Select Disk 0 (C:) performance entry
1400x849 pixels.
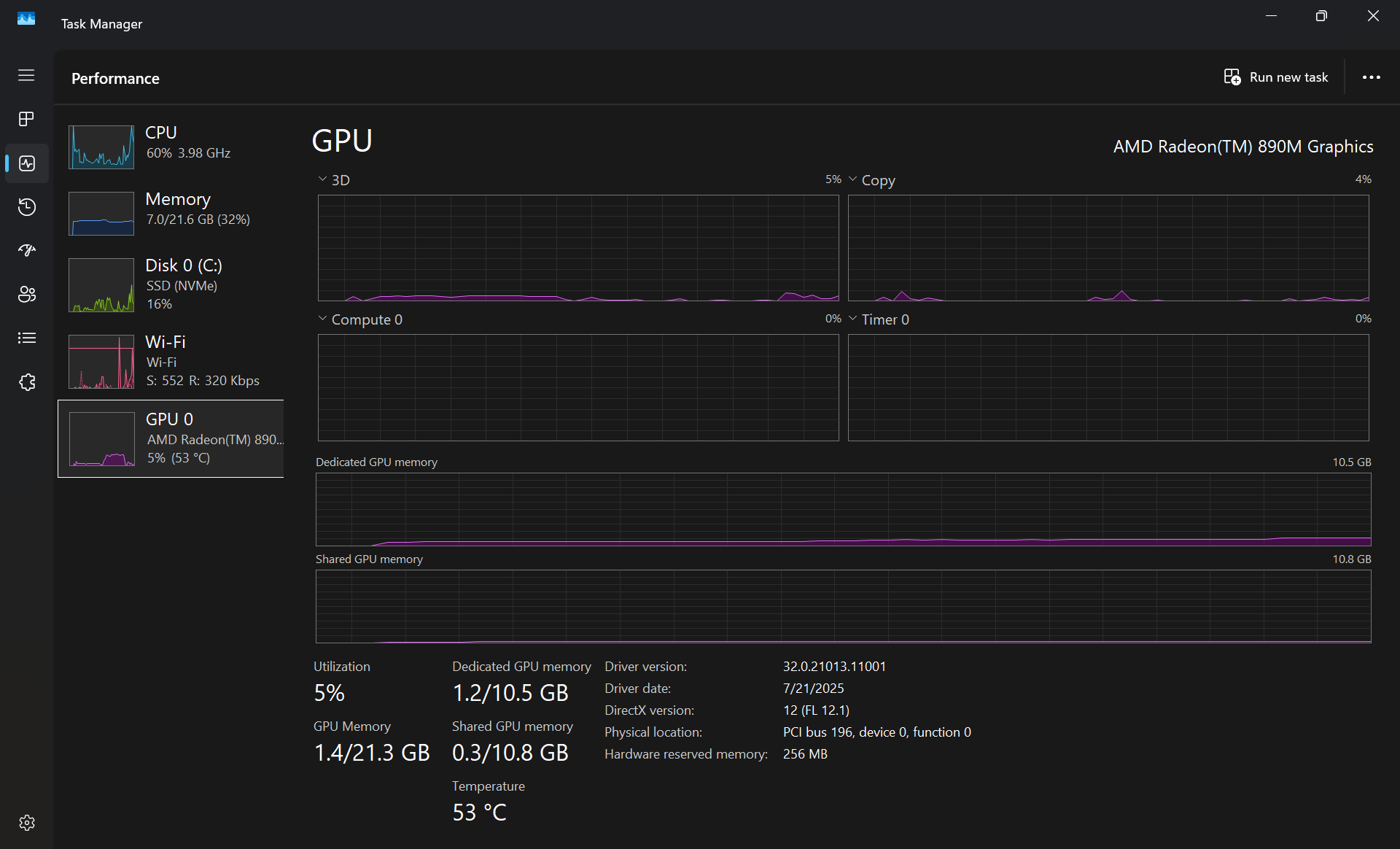(171, 284)
